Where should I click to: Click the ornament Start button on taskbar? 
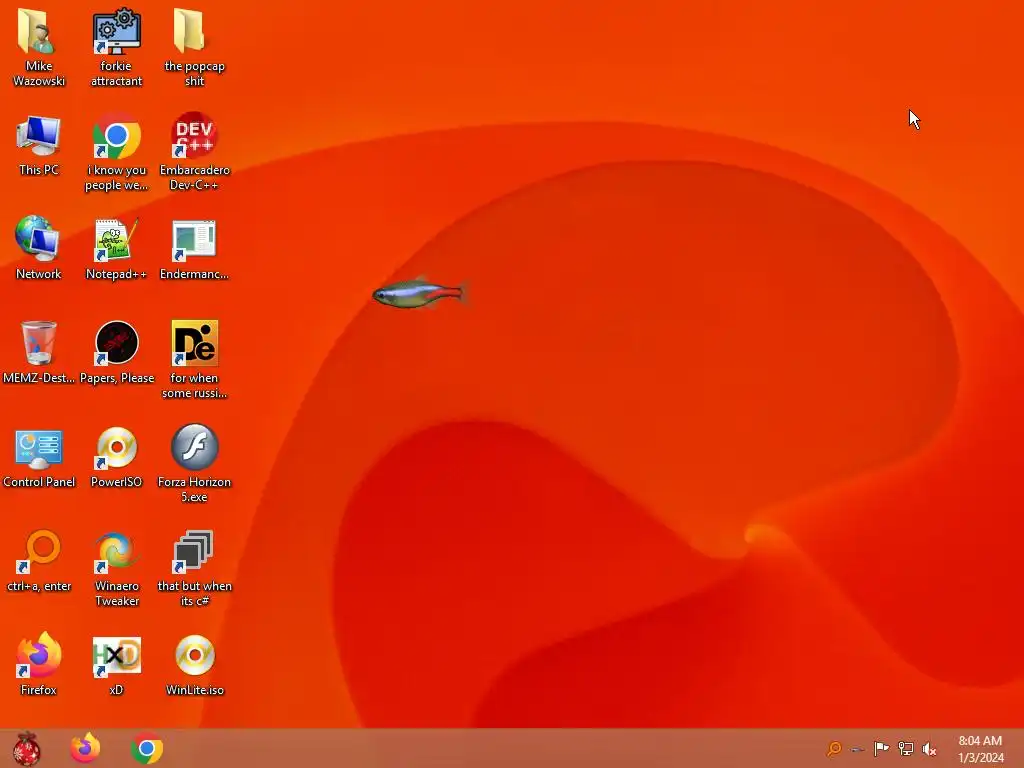point(26,748)
